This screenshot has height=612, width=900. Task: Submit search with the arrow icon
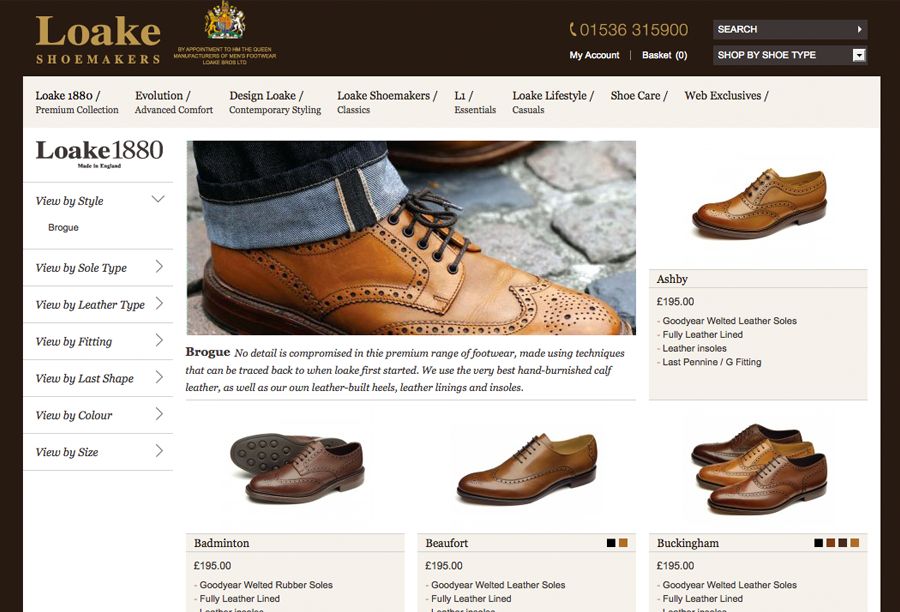(x=859, y=29)
